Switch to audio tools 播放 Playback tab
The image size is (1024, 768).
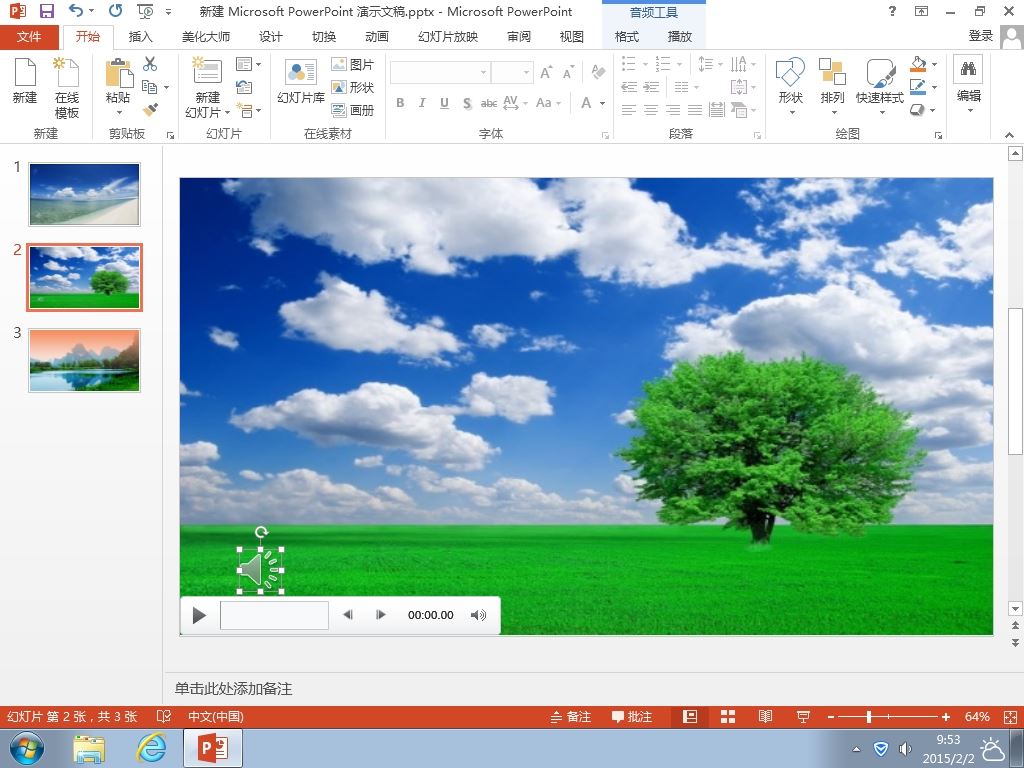[679, 37]
